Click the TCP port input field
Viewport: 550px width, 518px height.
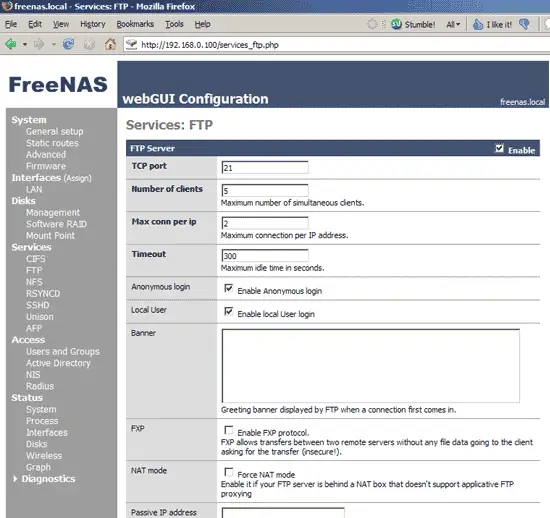point(265,167)
